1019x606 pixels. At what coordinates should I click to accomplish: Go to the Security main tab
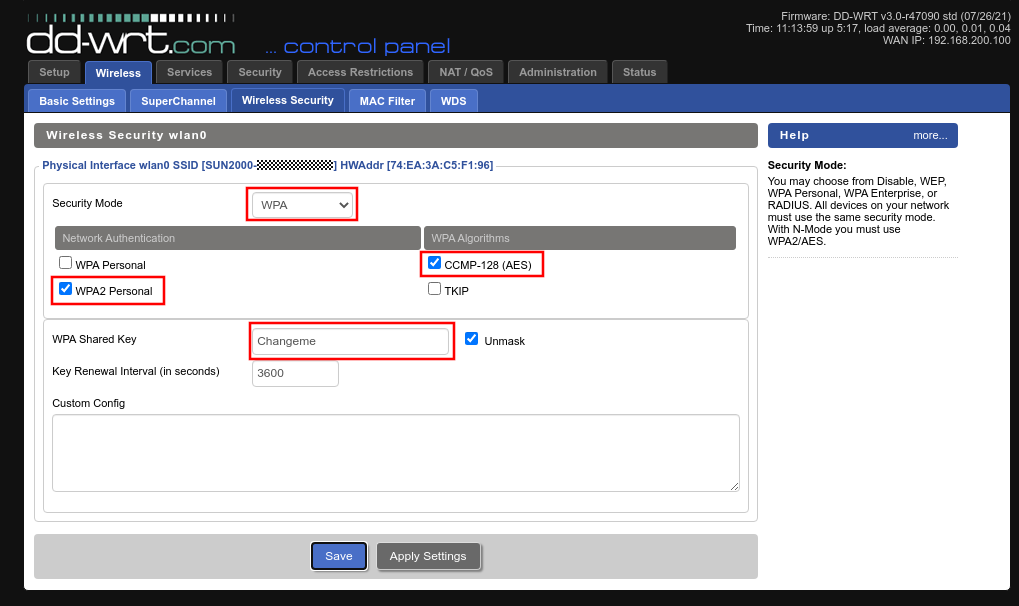coord(260,72)
